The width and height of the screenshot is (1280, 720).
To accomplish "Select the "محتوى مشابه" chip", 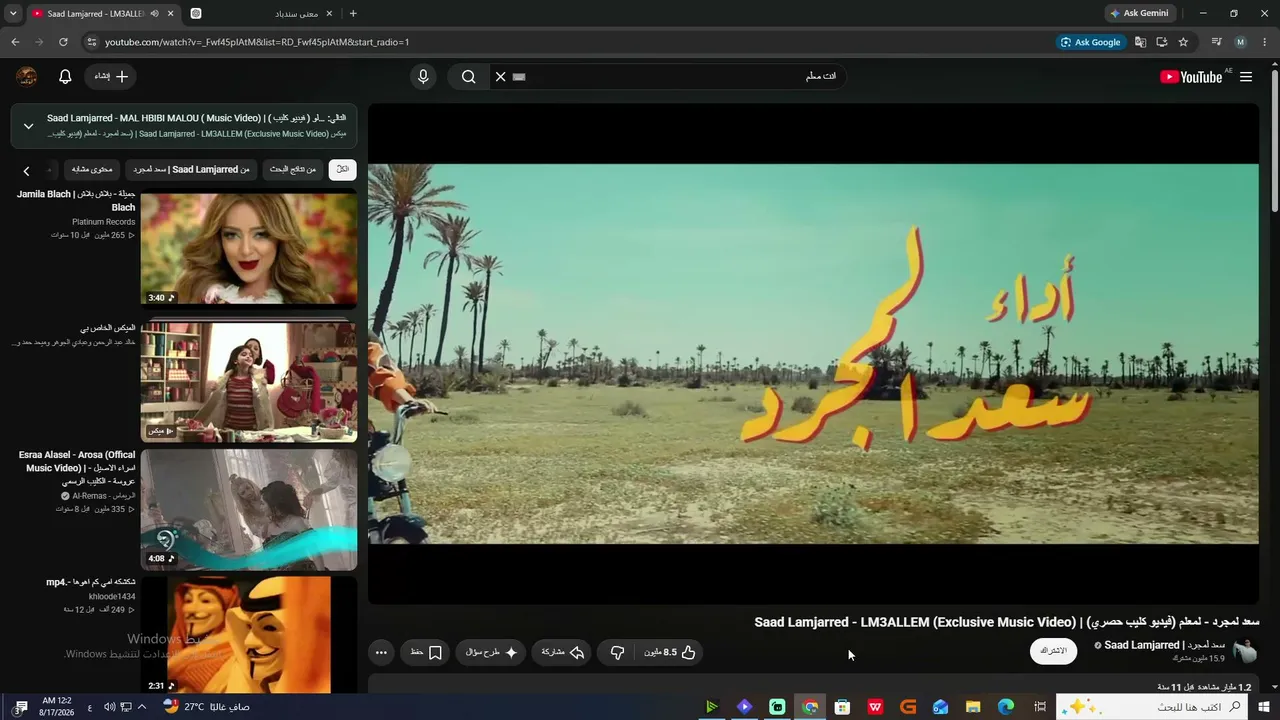I will [x=92, y=170].
